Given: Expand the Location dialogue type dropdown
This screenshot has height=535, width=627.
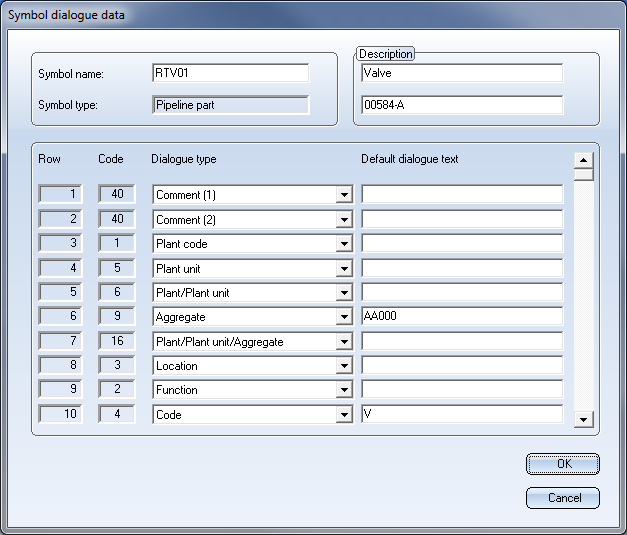Looking at the screenshot, I should pos(344,366).
